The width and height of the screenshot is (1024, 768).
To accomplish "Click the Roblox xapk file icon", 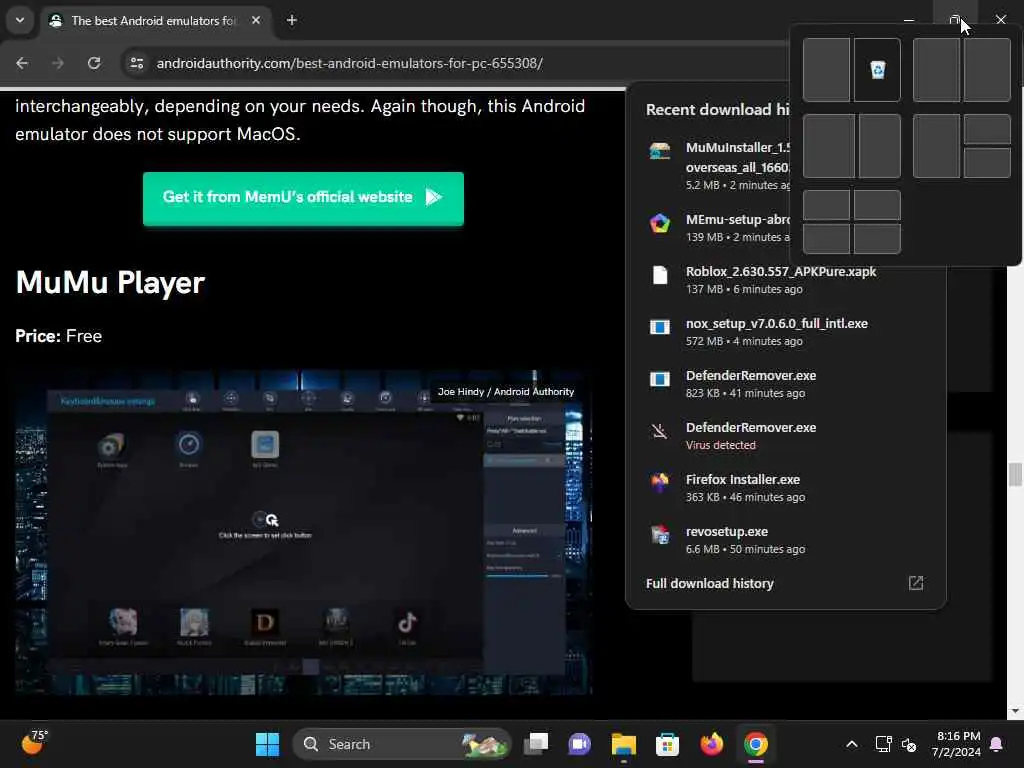I will pos(660,276).
